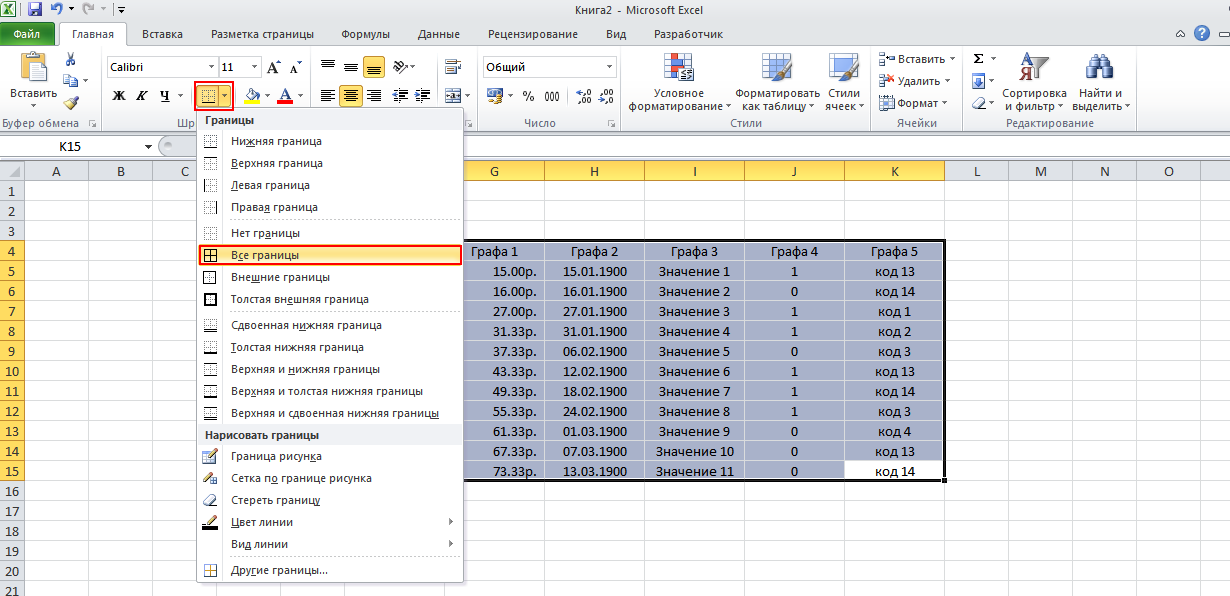Open Сортировка и фильтр menu

[1034, 82]
